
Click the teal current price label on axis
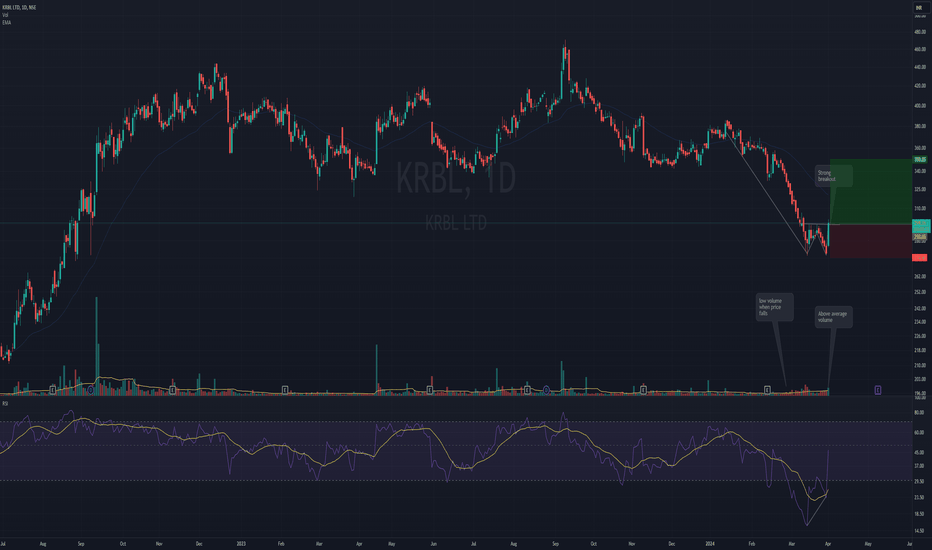[x=921, y=226]
